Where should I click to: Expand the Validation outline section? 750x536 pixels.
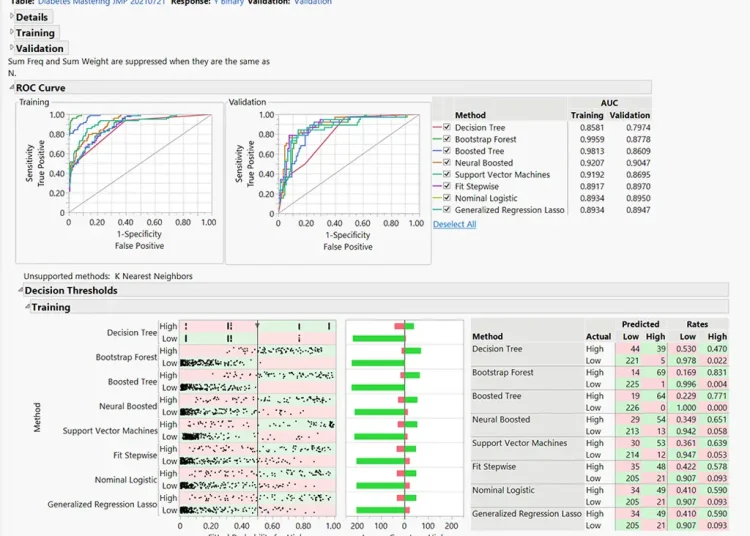[x=12, y=48]
